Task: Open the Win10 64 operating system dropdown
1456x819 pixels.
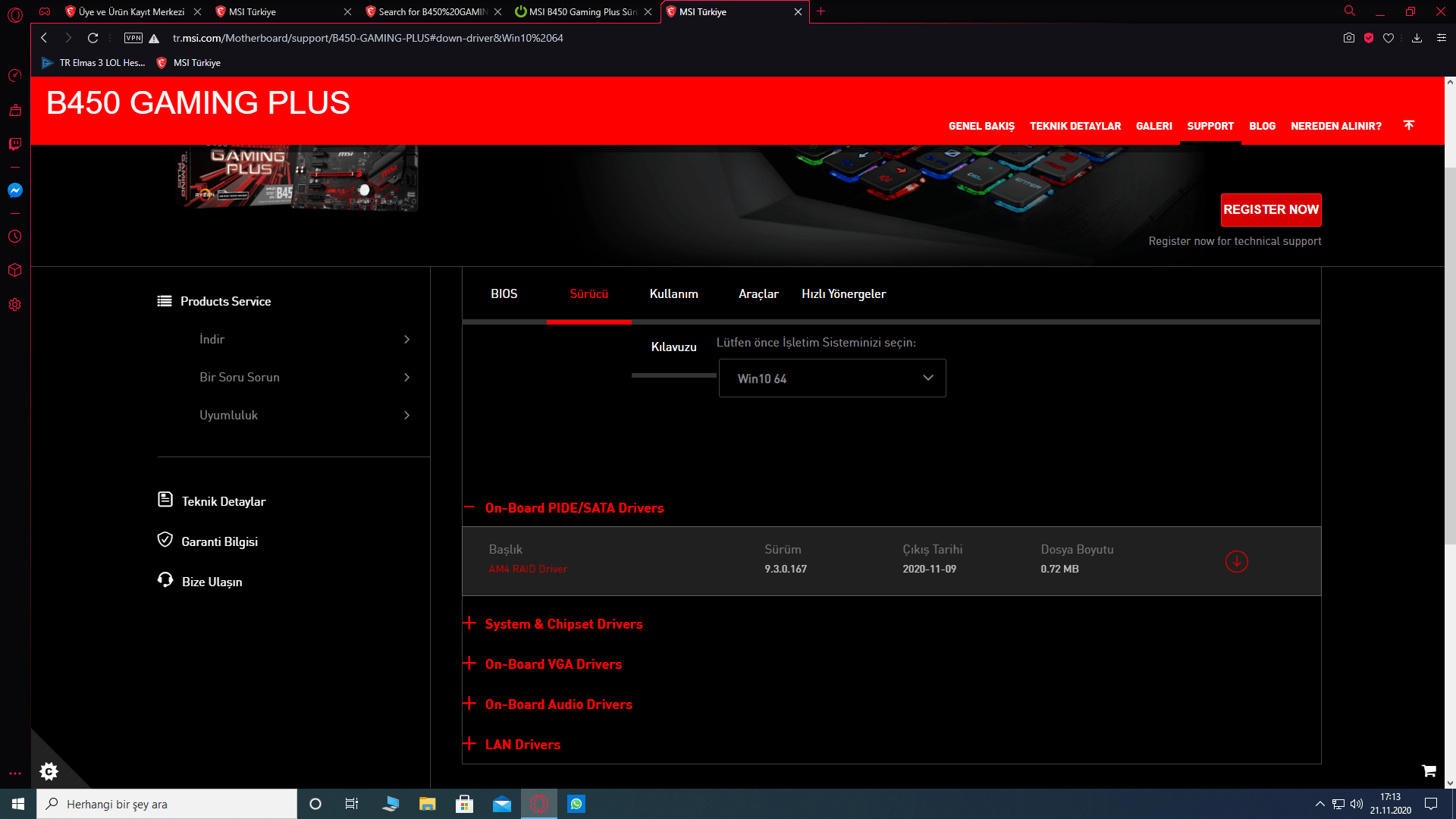Action: (832, 378)
